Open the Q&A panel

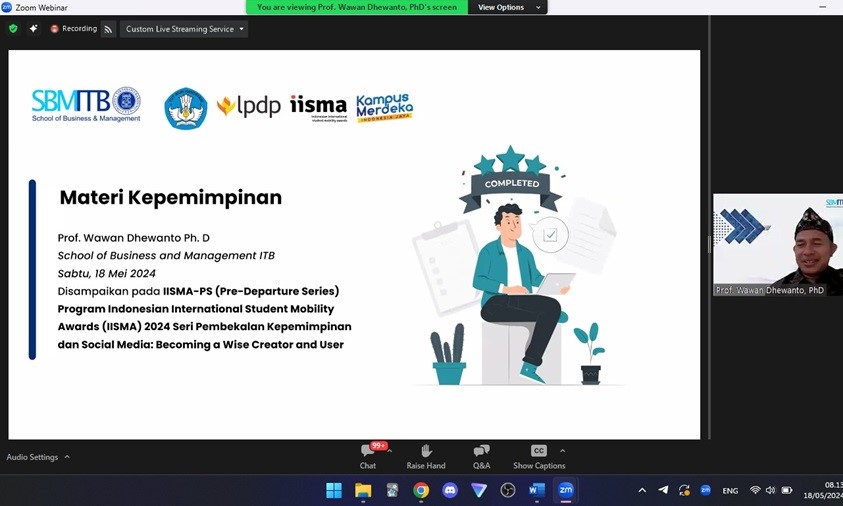(481, 456)
